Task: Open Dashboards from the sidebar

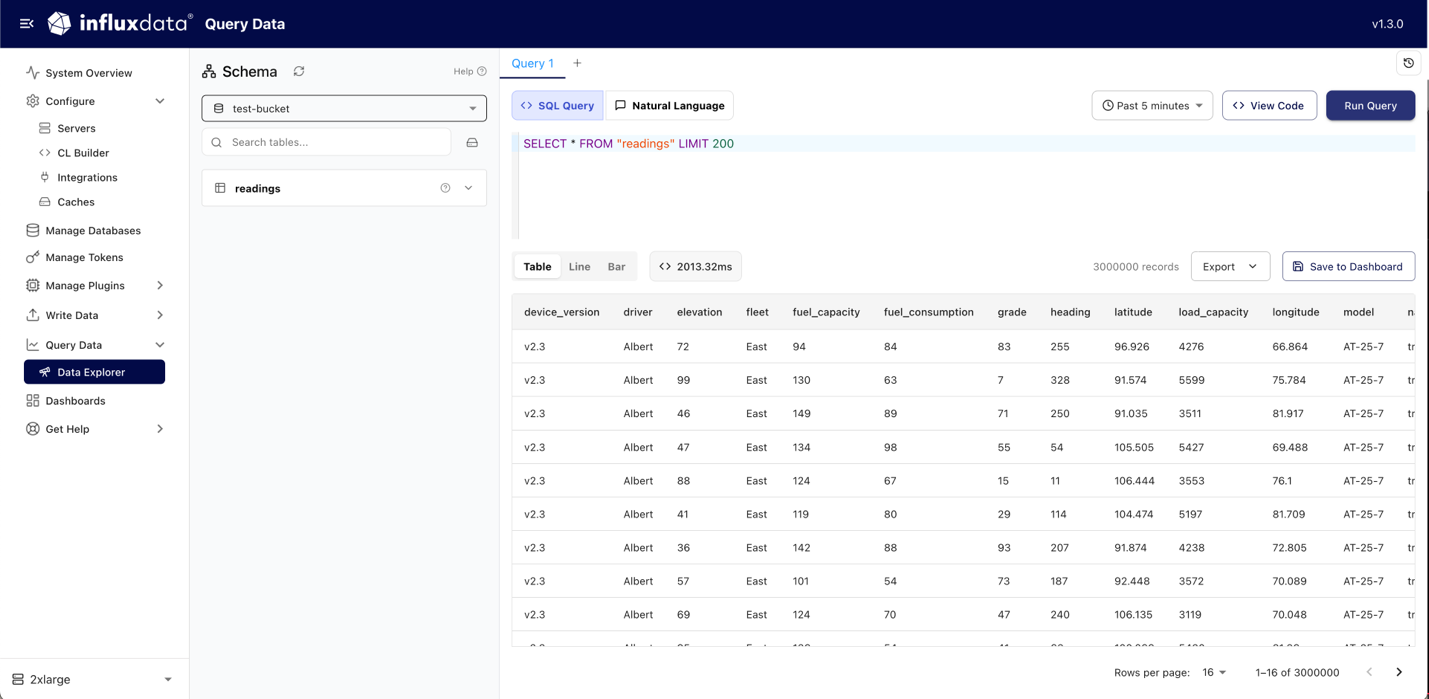Action: tap(75, 401)
